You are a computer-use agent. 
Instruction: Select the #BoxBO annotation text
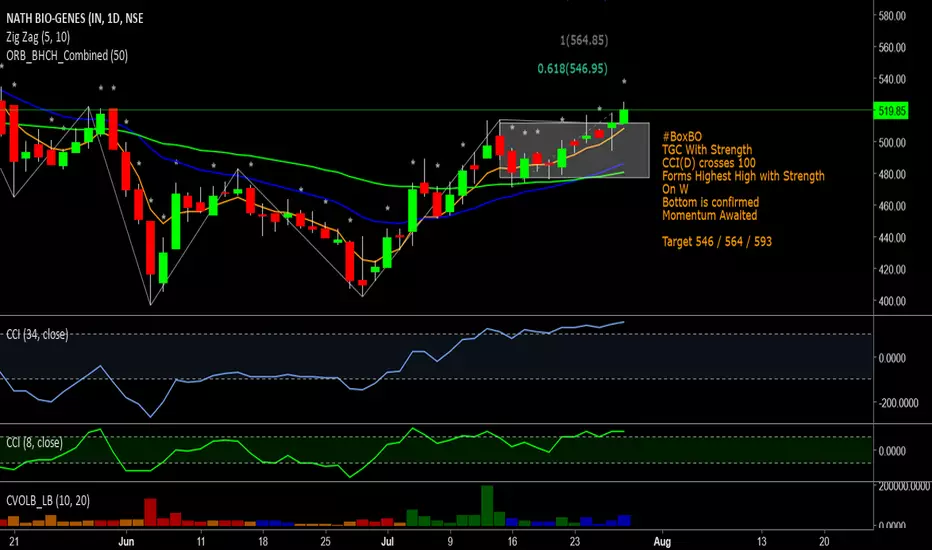pyautogui.click(x=682, y=137)
